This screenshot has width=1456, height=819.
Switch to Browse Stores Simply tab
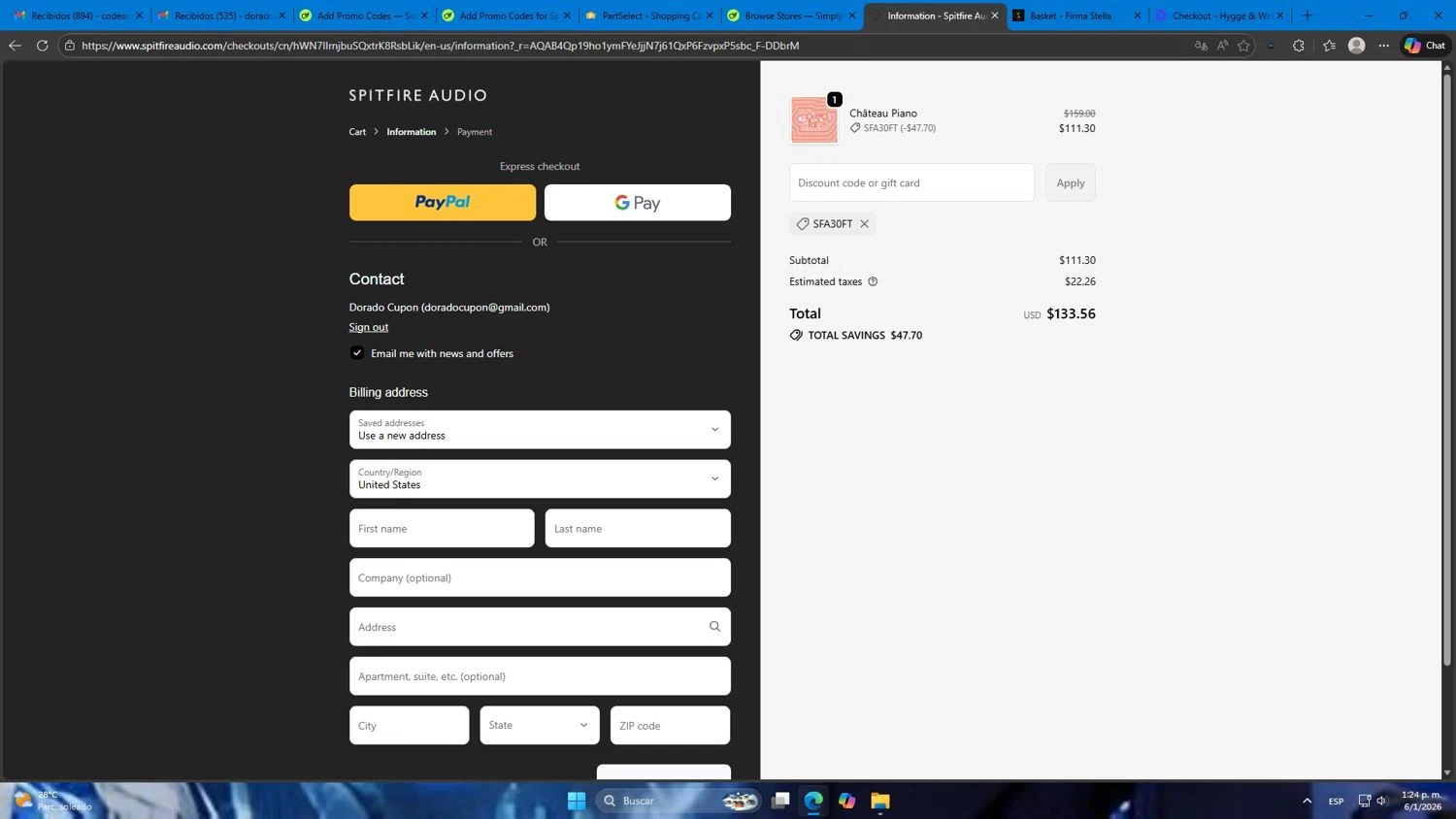791,16
